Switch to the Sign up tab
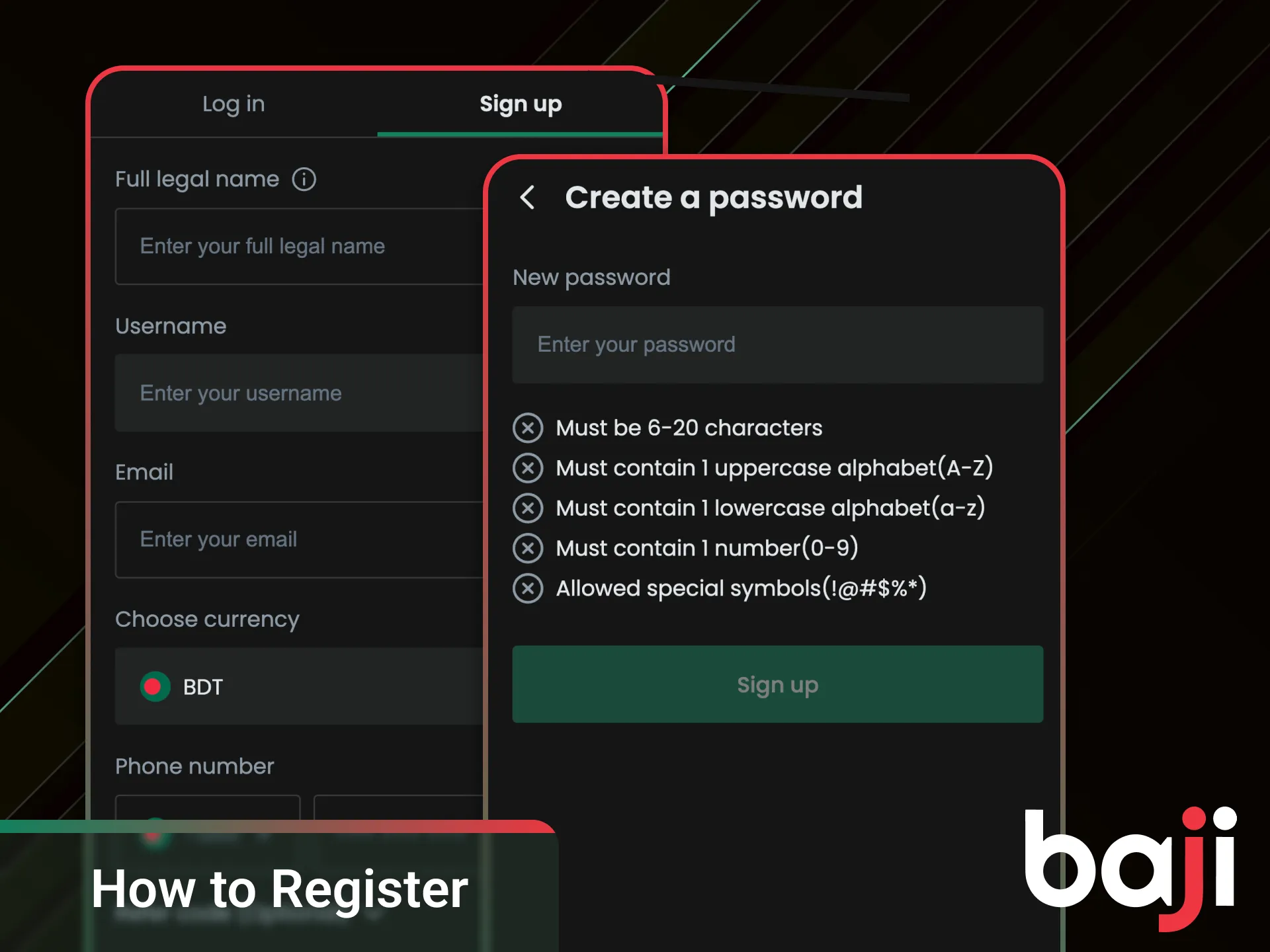 point(521,103)
